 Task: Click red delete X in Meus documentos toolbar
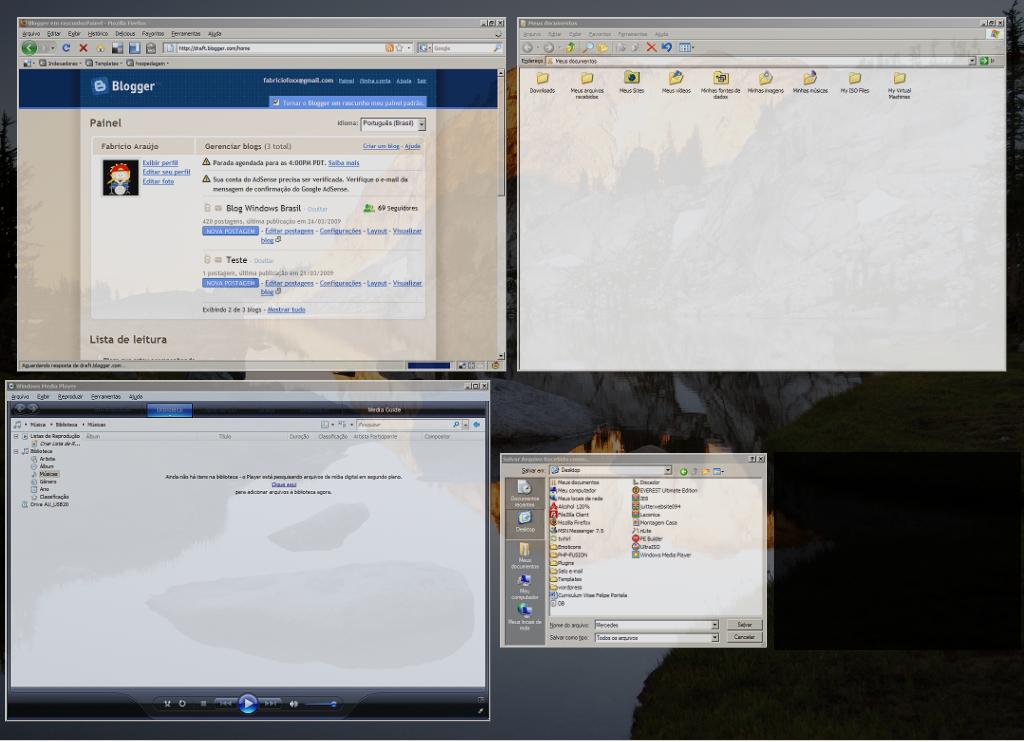(651, 47)
